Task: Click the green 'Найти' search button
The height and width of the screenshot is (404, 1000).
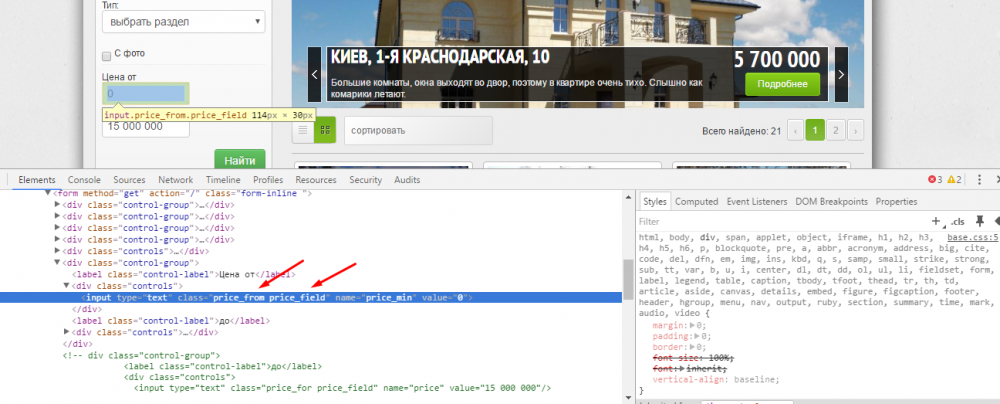Action: click(x=240, y=160)
